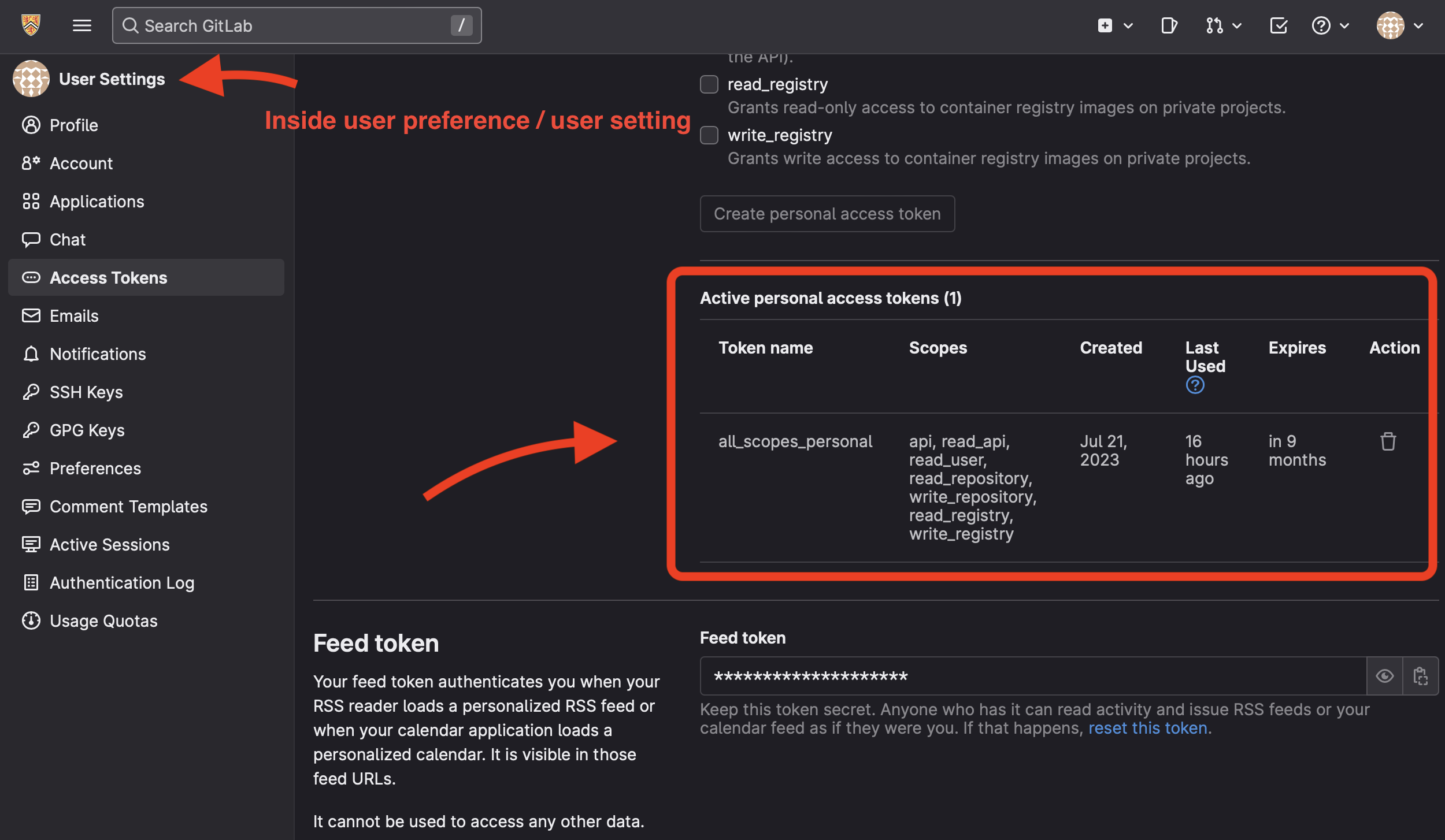Open the Notifications settings section
The width and height of the screenshot is (1445, 840).
coord(98,354)
